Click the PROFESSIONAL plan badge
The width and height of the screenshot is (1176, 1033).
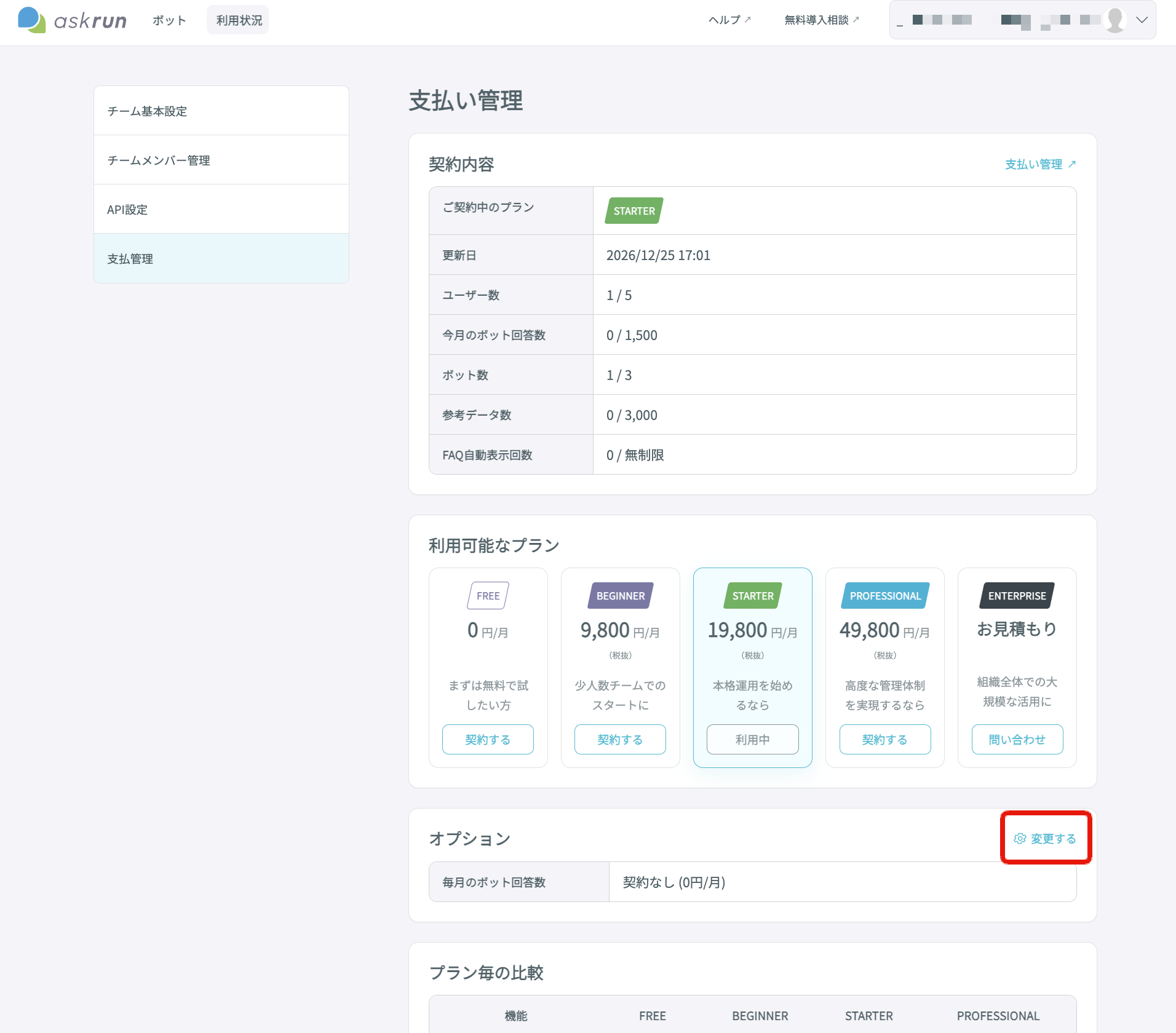tap(884, 596)
